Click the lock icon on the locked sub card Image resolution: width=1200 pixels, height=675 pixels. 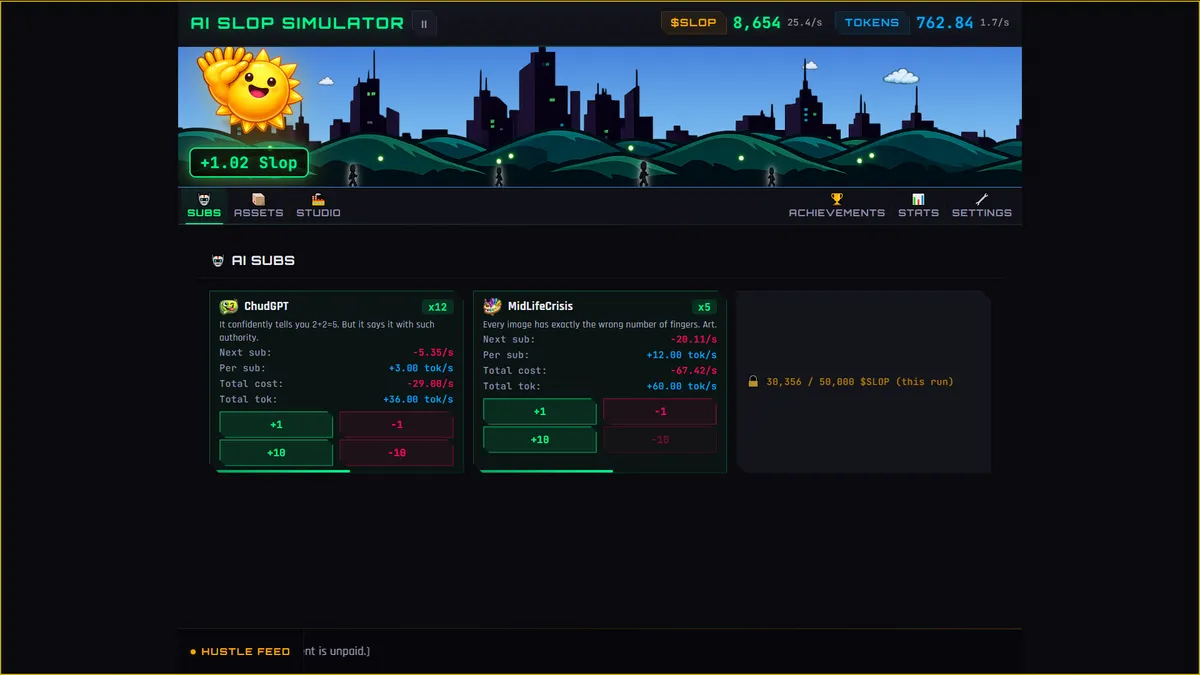[753, 381]
